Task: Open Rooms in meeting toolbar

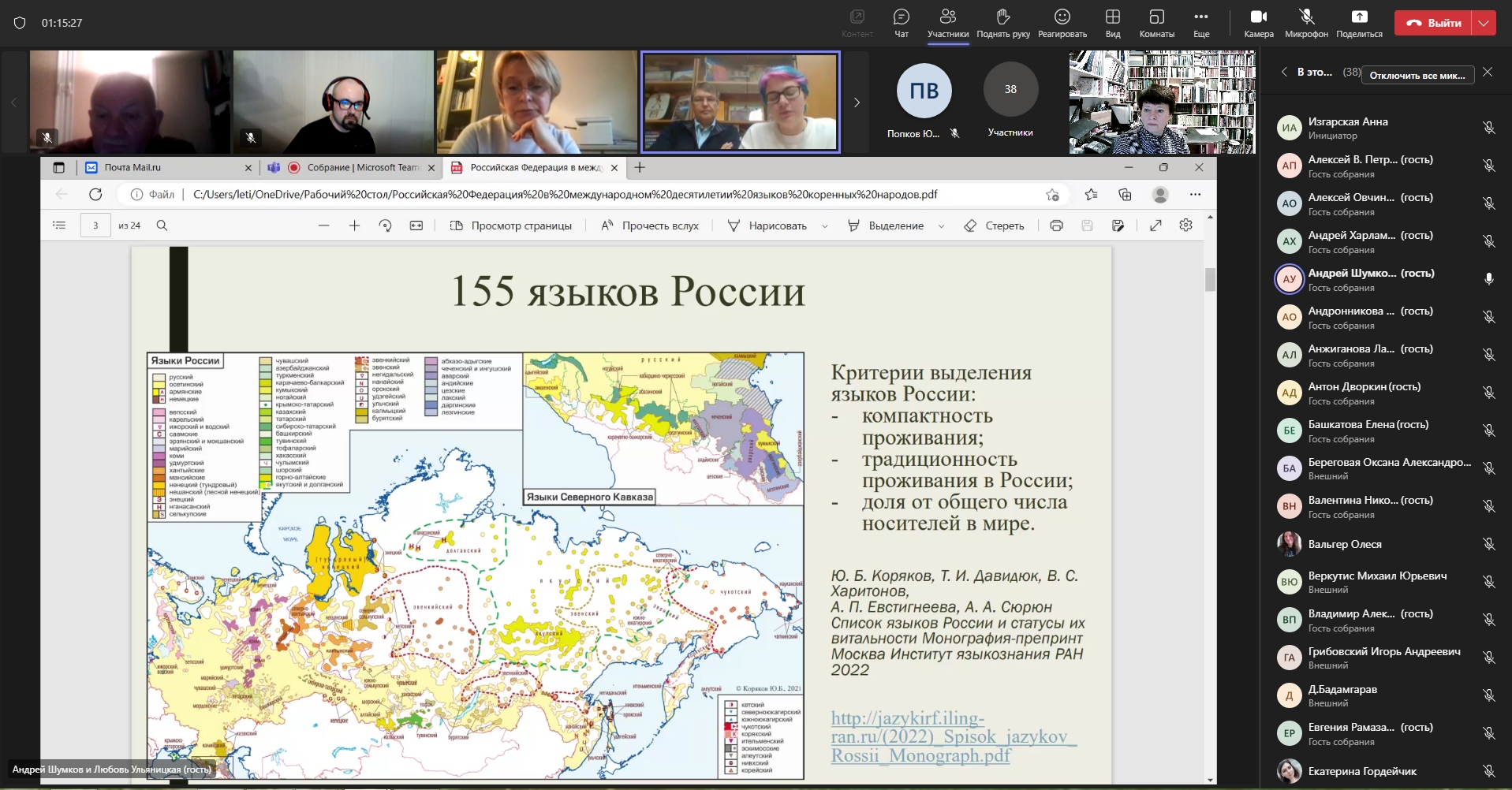Action: click(x=1156, y=17)
